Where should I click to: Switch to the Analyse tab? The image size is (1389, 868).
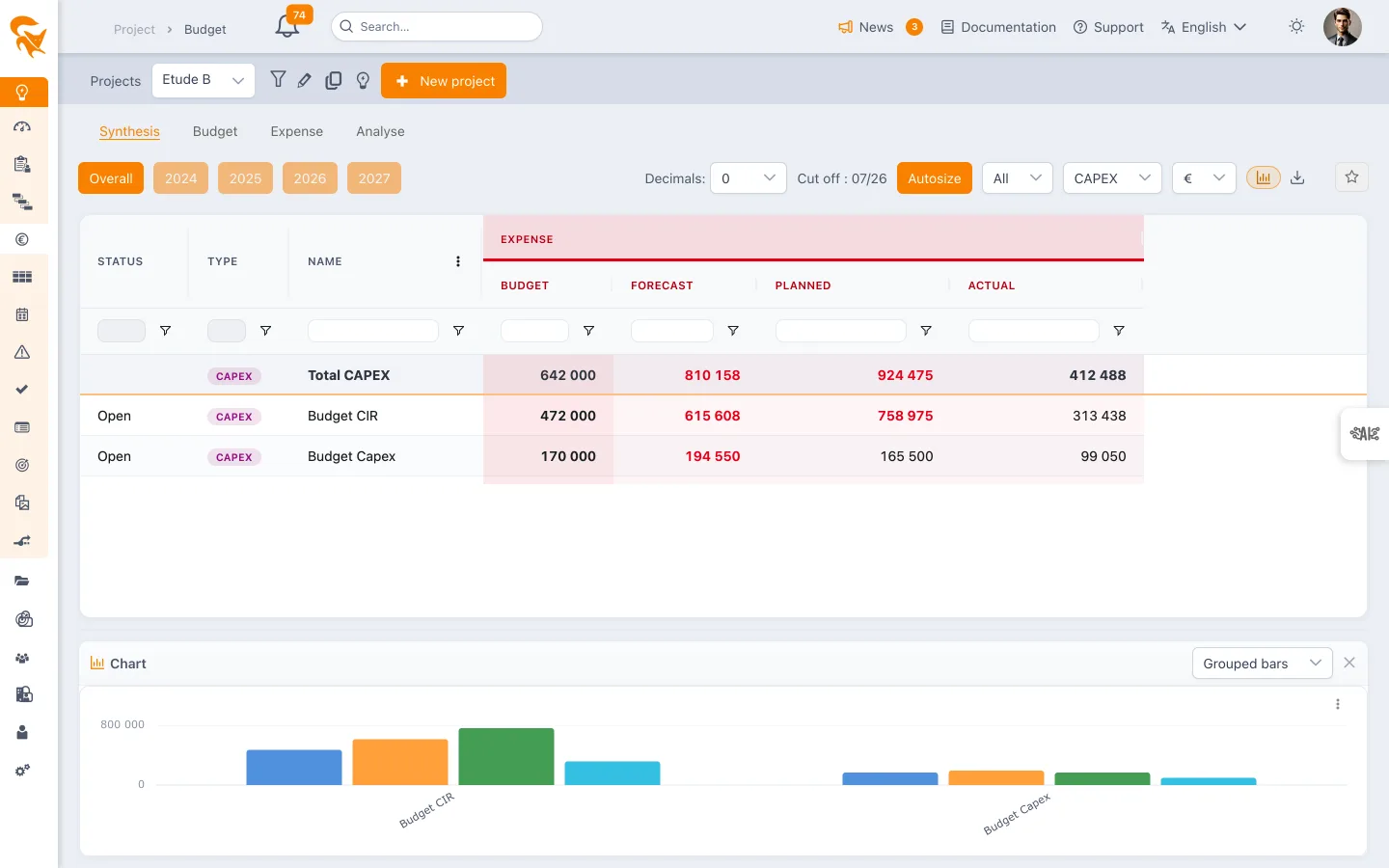pos(380,131)
